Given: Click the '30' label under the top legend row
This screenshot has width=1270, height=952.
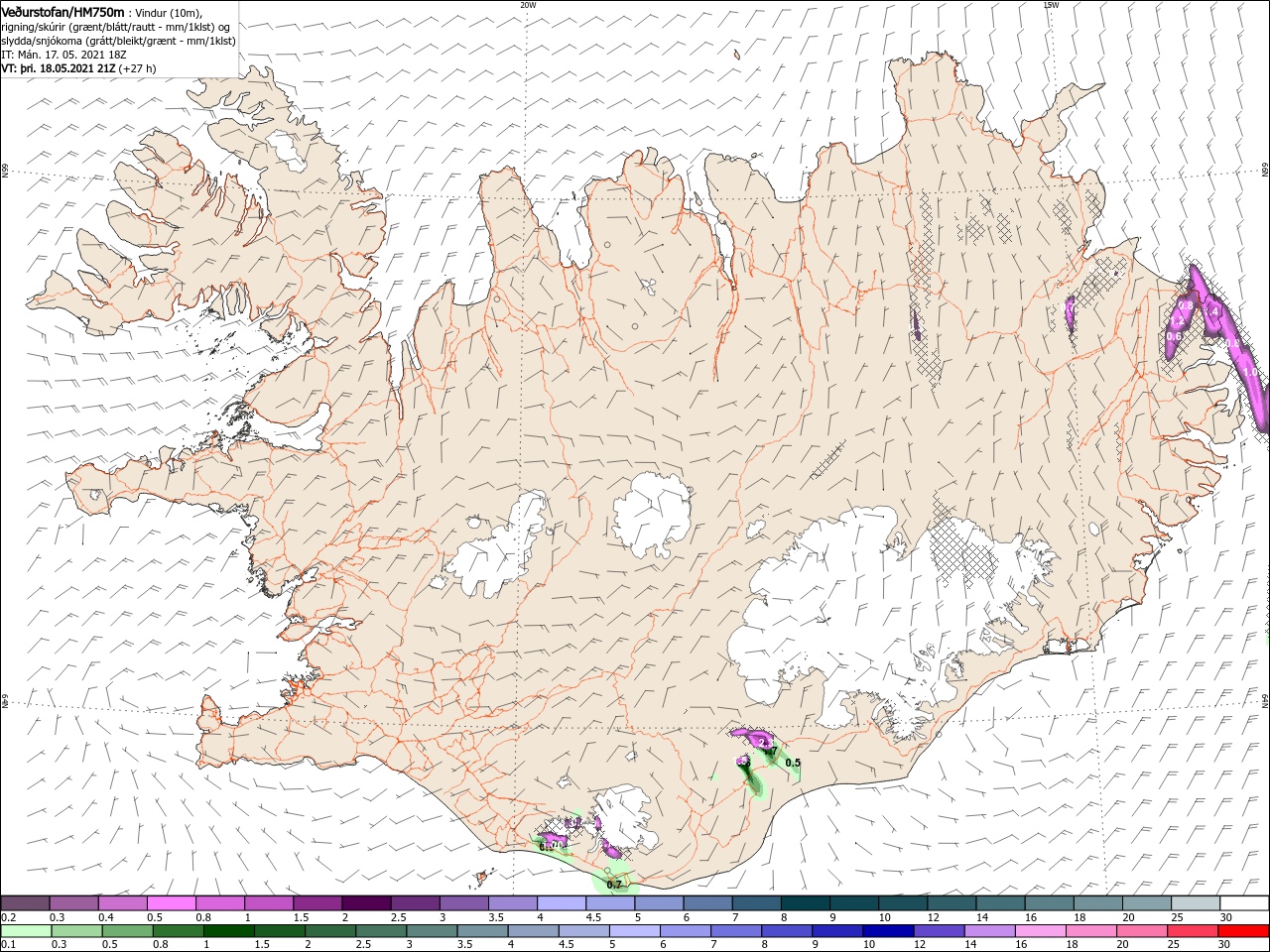Looking at the screenshot, I should point(1226,917).
